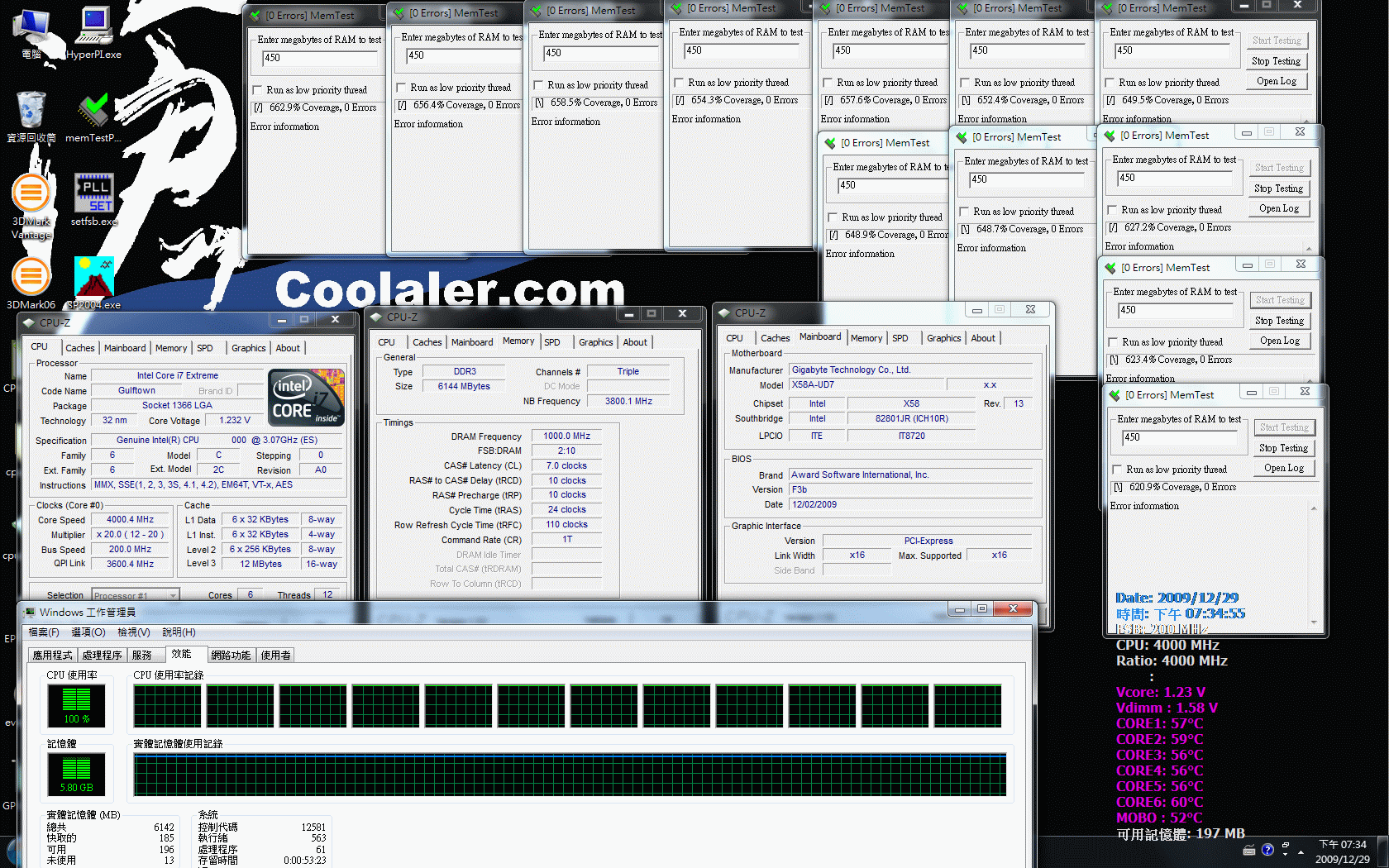This screenshot has height=868, width=1389.
Task: Switch to 處理程序 tab in Task Manager
Action: coord(103,656)
